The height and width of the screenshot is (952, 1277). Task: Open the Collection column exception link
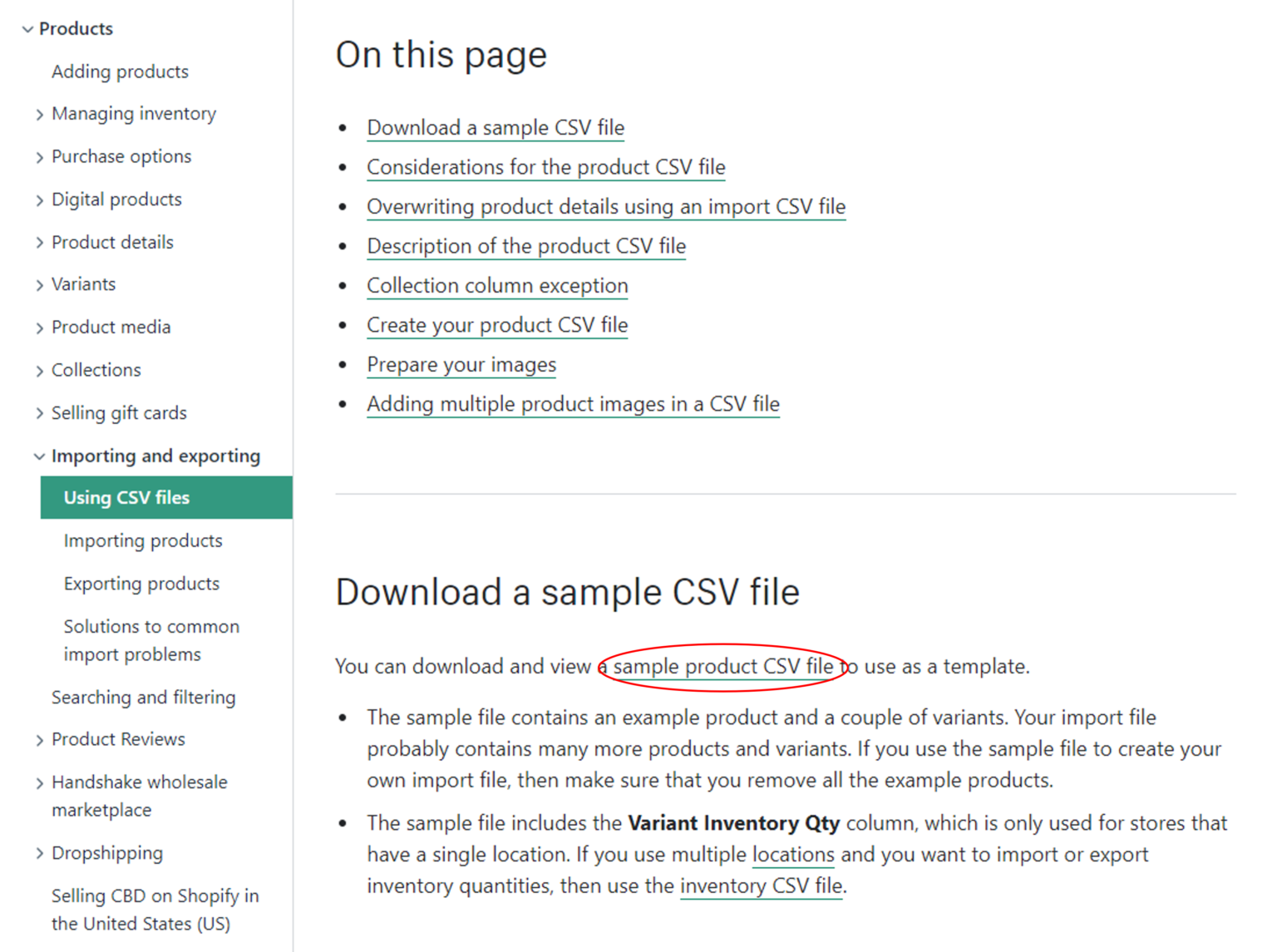point(496,285)
